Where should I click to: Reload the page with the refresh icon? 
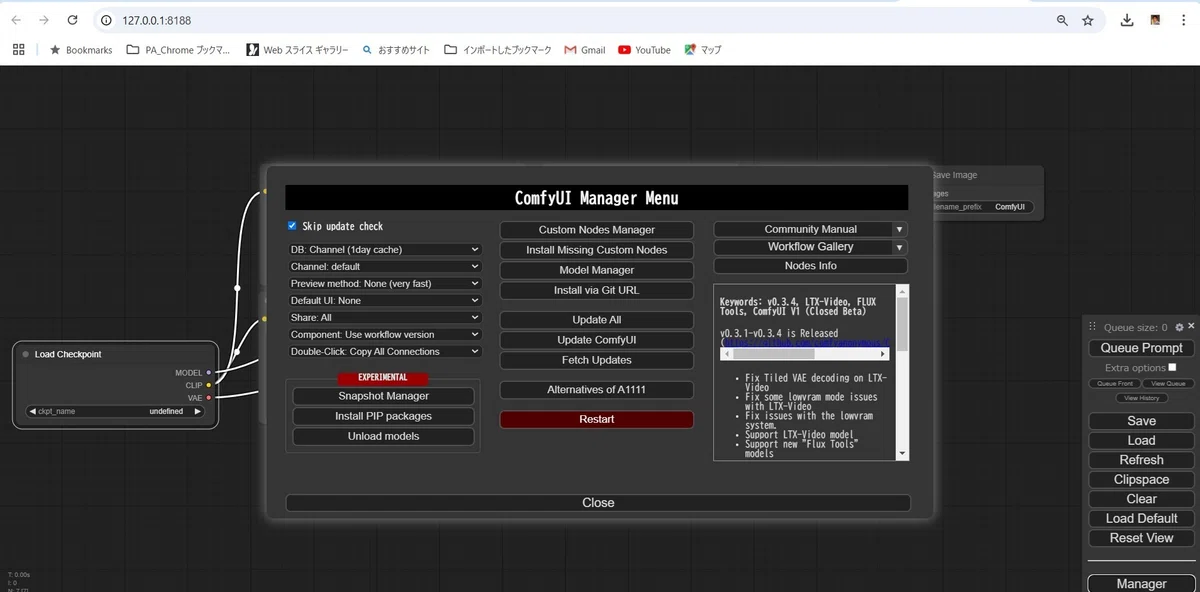(73, 20)
